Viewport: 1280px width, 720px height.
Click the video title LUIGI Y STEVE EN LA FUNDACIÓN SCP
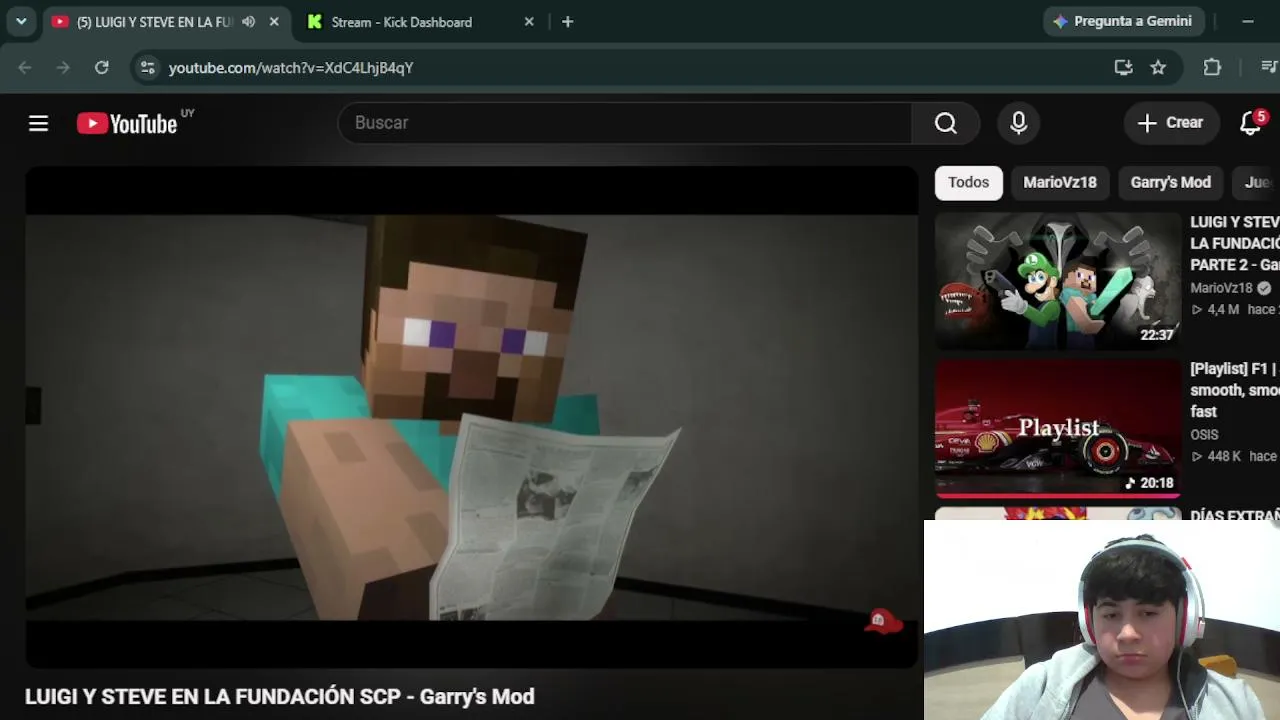coord(280,697)
